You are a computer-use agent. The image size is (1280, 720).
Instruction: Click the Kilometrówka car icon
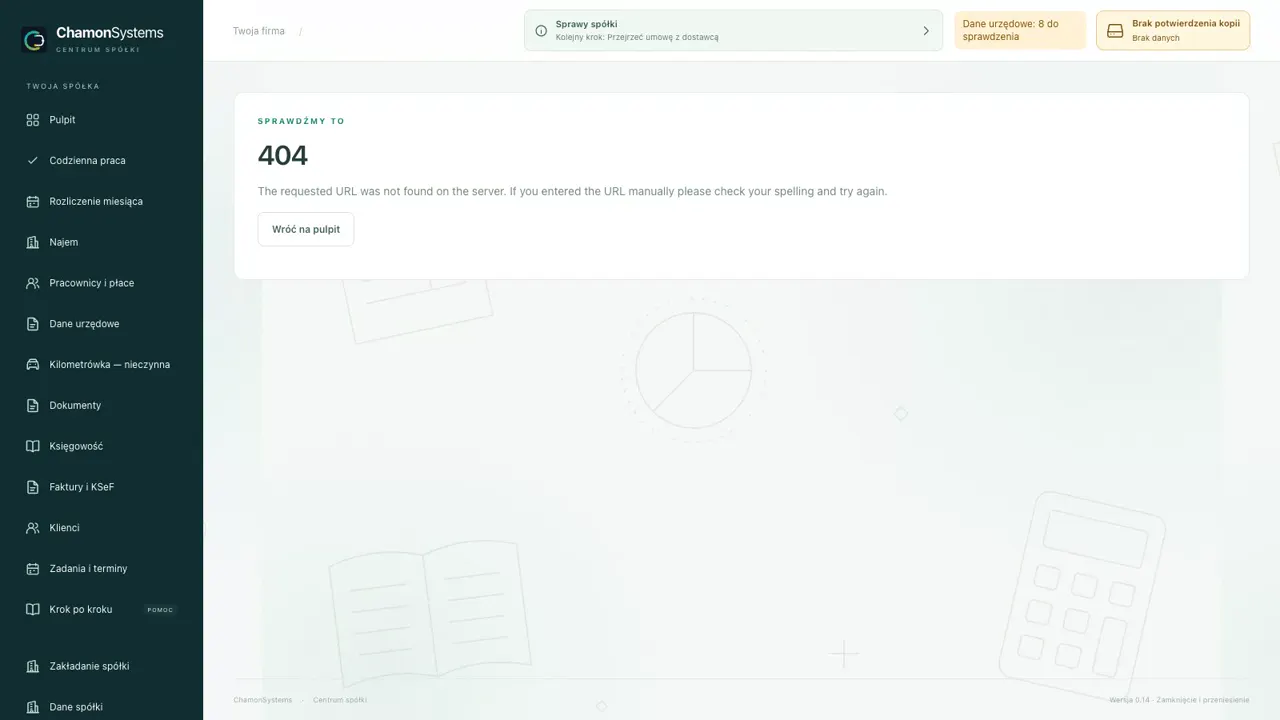pyautogui.click(x=32, y=365)
